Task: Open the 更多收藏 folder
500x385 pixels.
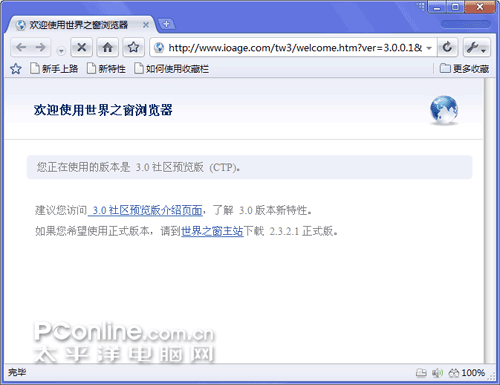Action: pos(464,69)
